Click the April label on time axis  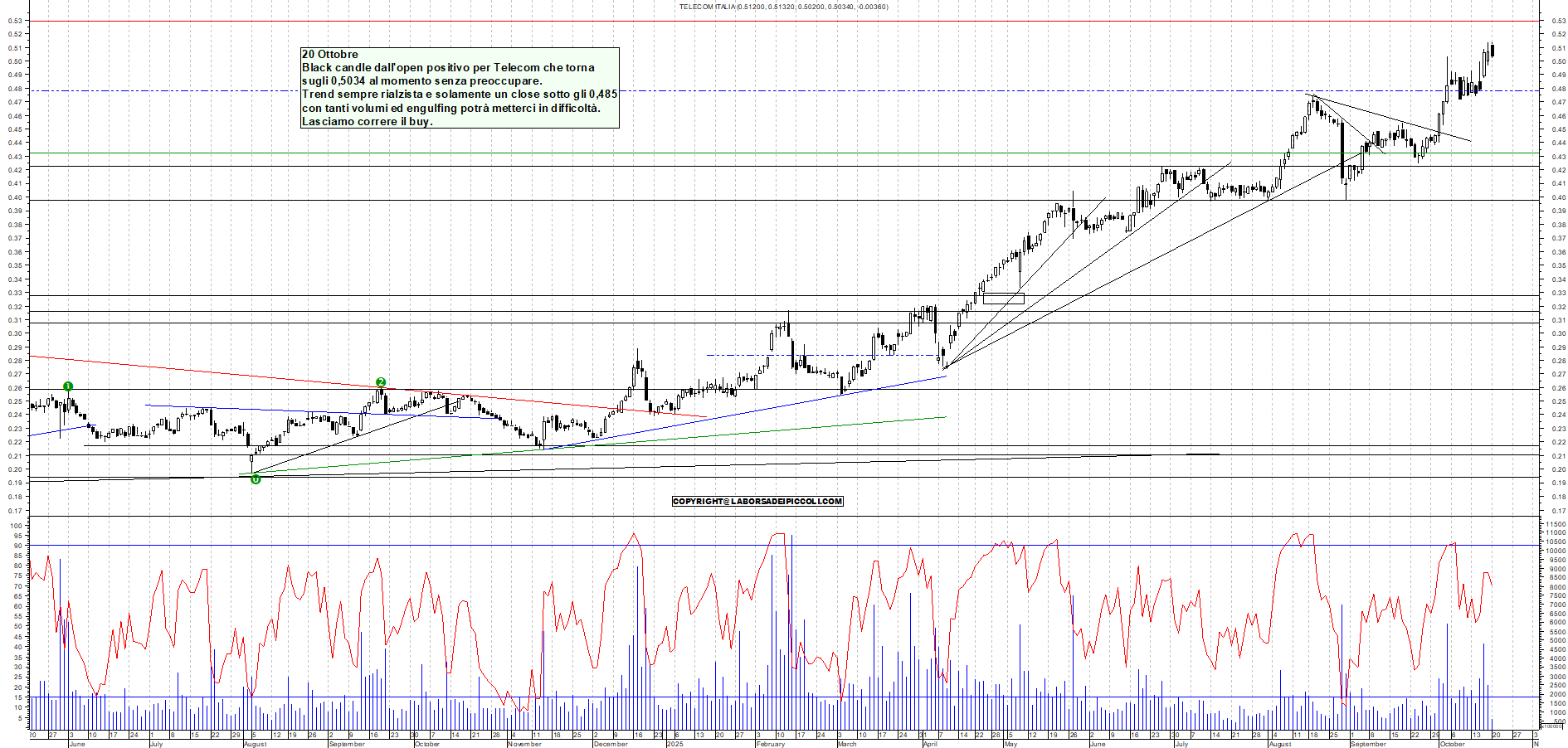(x=930, y=744)
